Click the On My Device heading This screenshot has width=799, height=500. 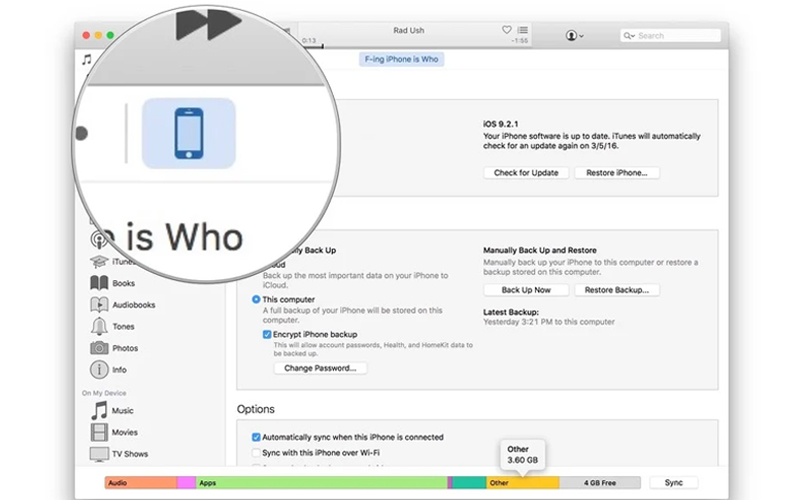(104, 393)
